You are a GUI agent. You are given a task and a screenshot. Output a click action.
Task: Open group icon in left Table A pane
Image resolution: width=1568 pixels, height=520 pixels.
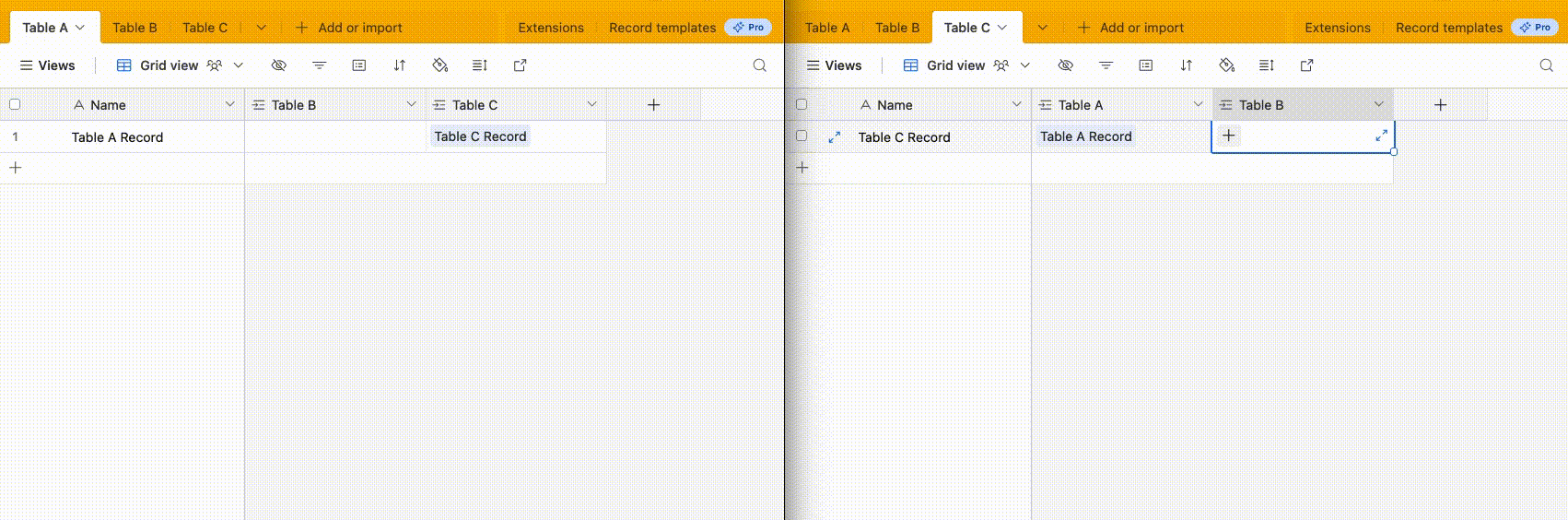[359, 65]
